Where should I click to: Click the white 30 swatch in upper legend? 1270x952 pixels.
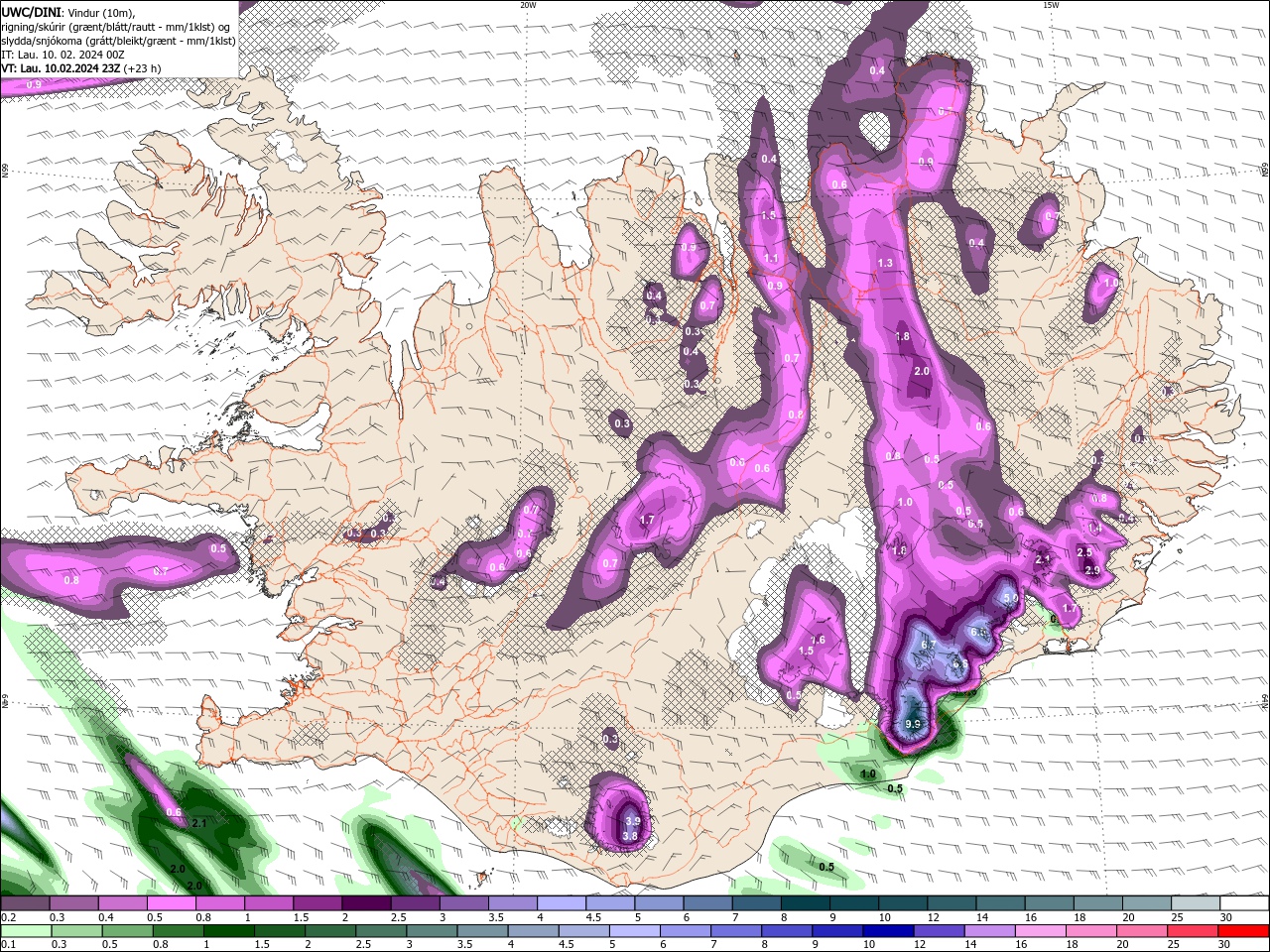(1244, 903)
